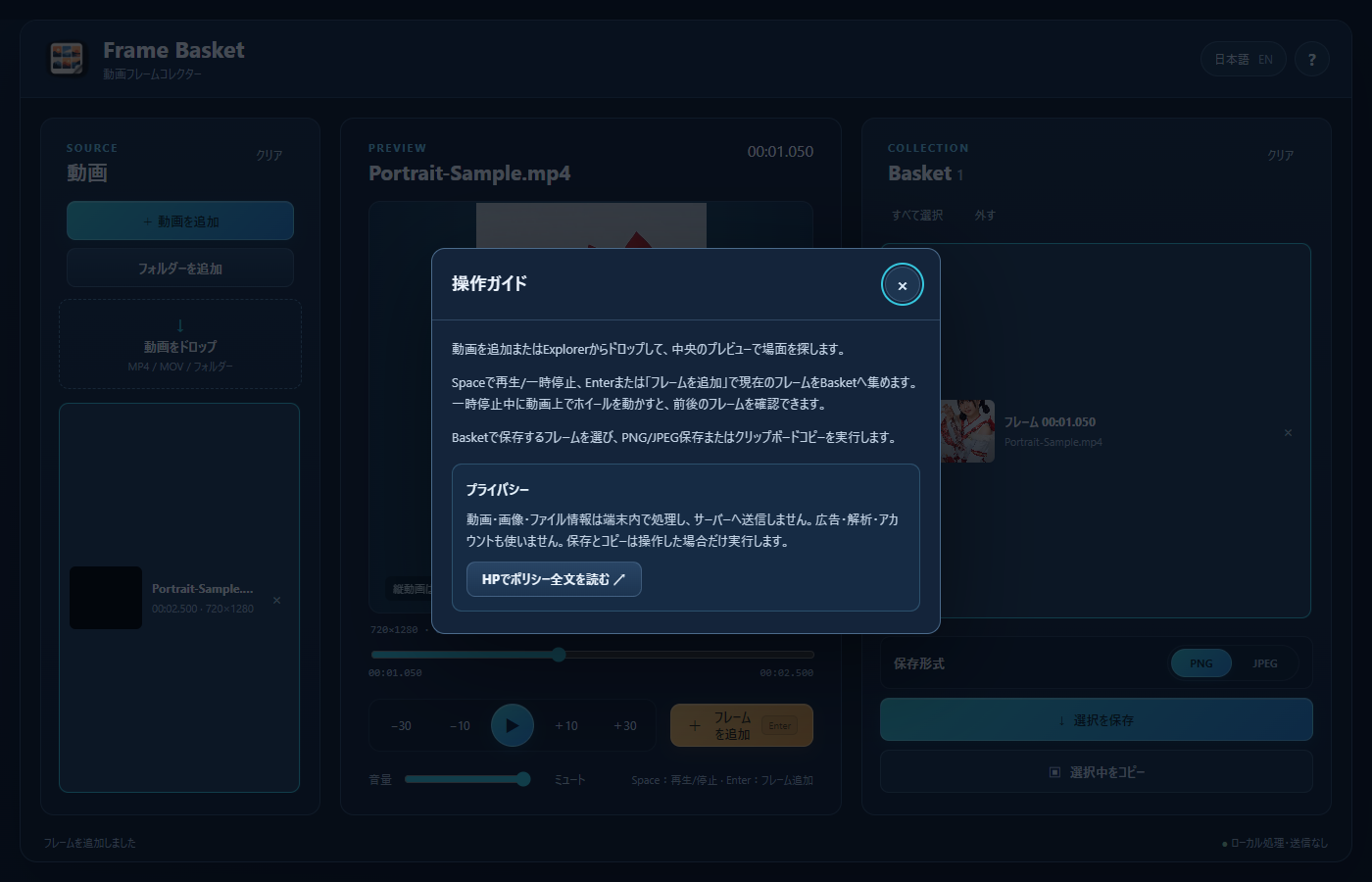Screen dimensions: 1372x882
Task: Step back 30 frames
Action: (x=402, y=726)
